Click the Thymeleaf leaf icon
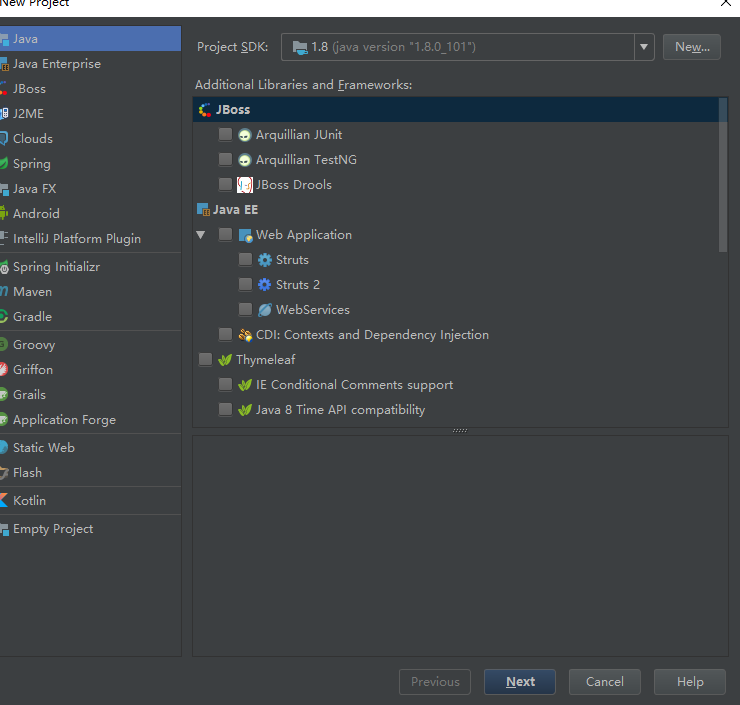740x705 pixels. pos(225,360)
